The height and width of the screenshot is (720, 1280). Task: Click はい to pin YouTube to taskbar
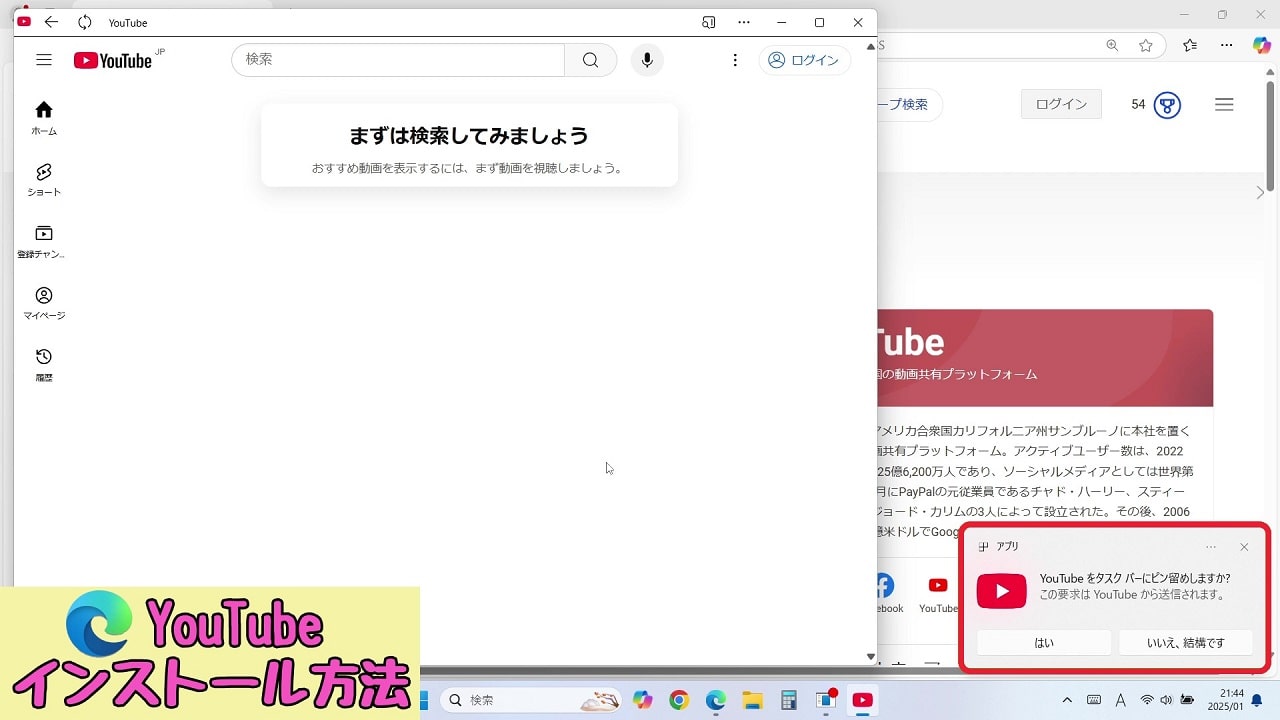click(1044, 643)
